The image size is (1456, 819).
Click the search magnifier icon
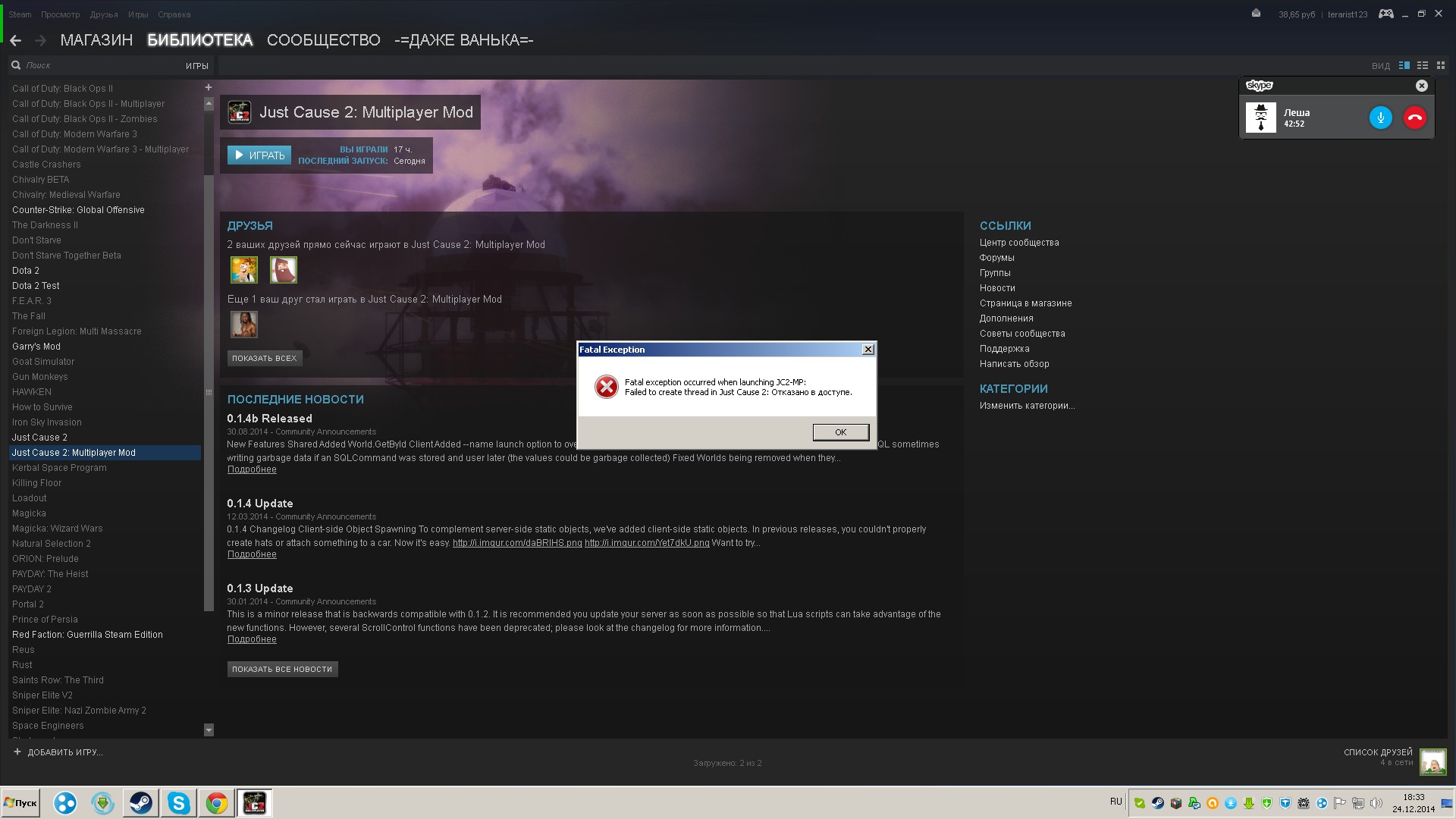tap(16, 65)
